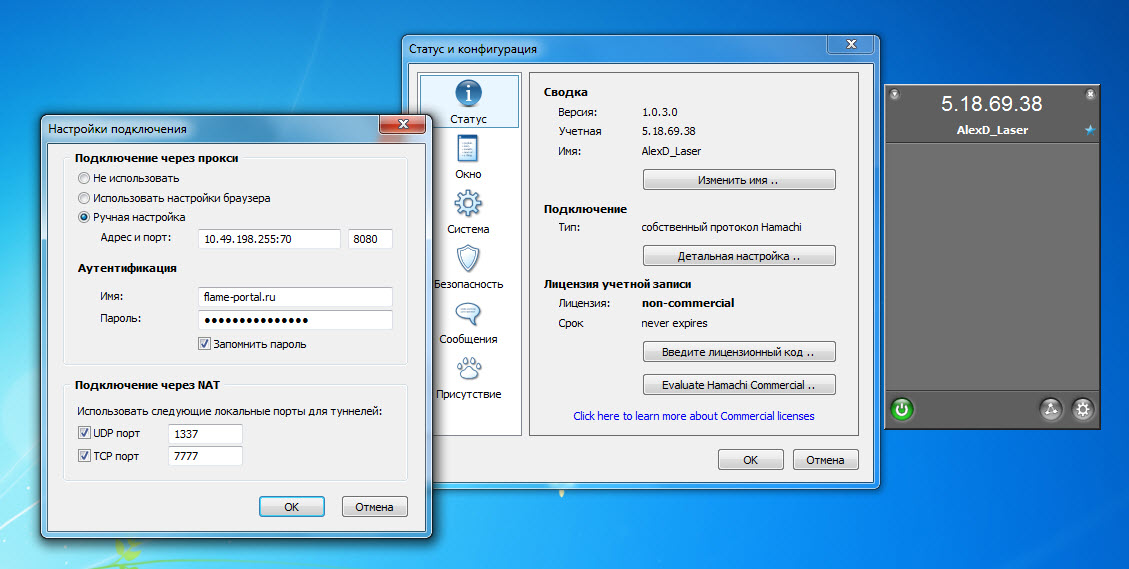Screen dimensions: 1129x569
Task: Click Введите лицензионный код button
Action: (739, 352)
